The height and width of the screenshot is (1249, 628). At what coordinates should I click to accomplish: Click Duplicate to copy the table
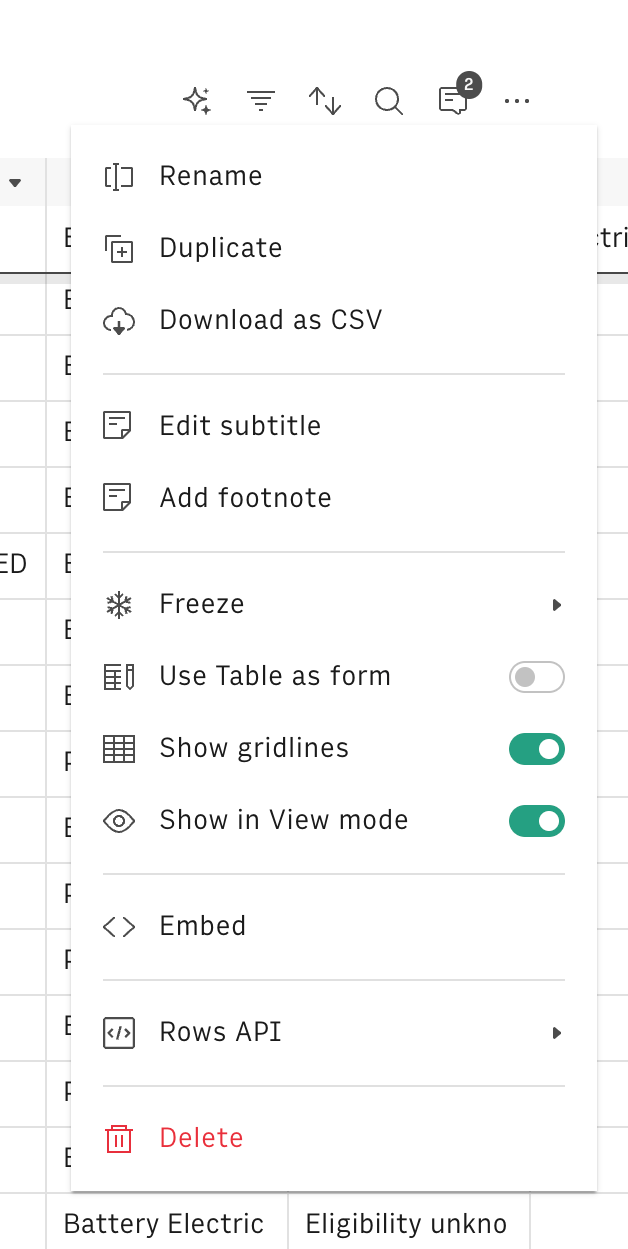pos(220,248)
